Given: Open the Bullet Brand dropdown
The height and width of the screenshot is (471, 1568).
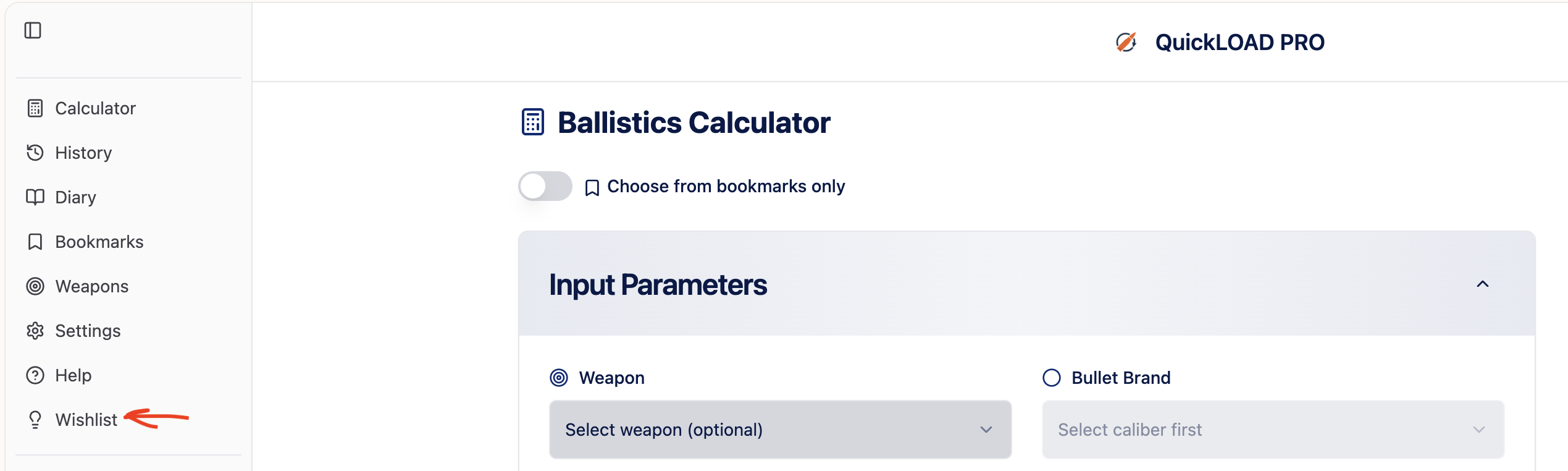Looking at the screenshot, I should pos(1273,430).
